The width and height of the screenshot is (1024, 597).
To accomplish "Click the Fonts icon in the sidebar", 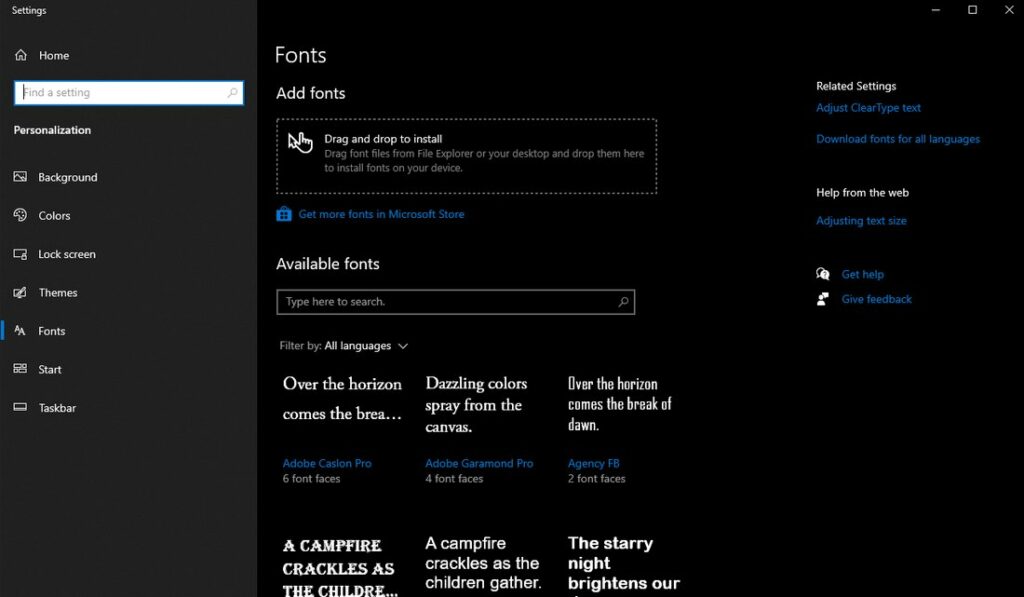I will click(22, 331).
